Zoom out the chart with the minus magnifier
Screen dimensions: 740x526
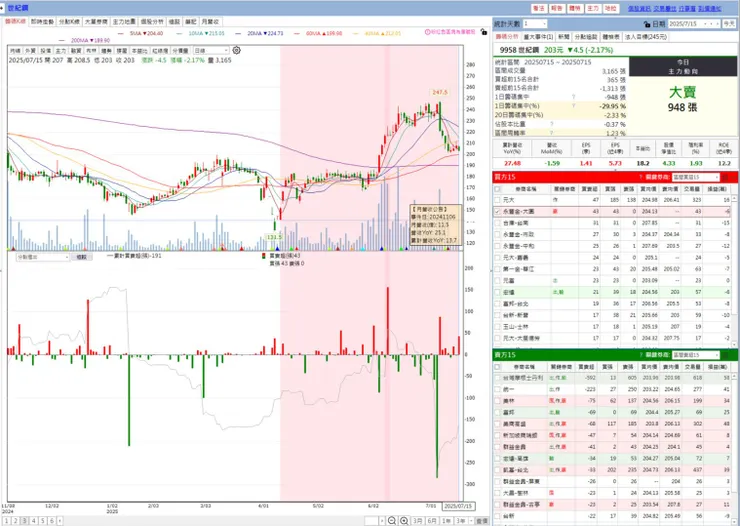(x=392, y=521)
